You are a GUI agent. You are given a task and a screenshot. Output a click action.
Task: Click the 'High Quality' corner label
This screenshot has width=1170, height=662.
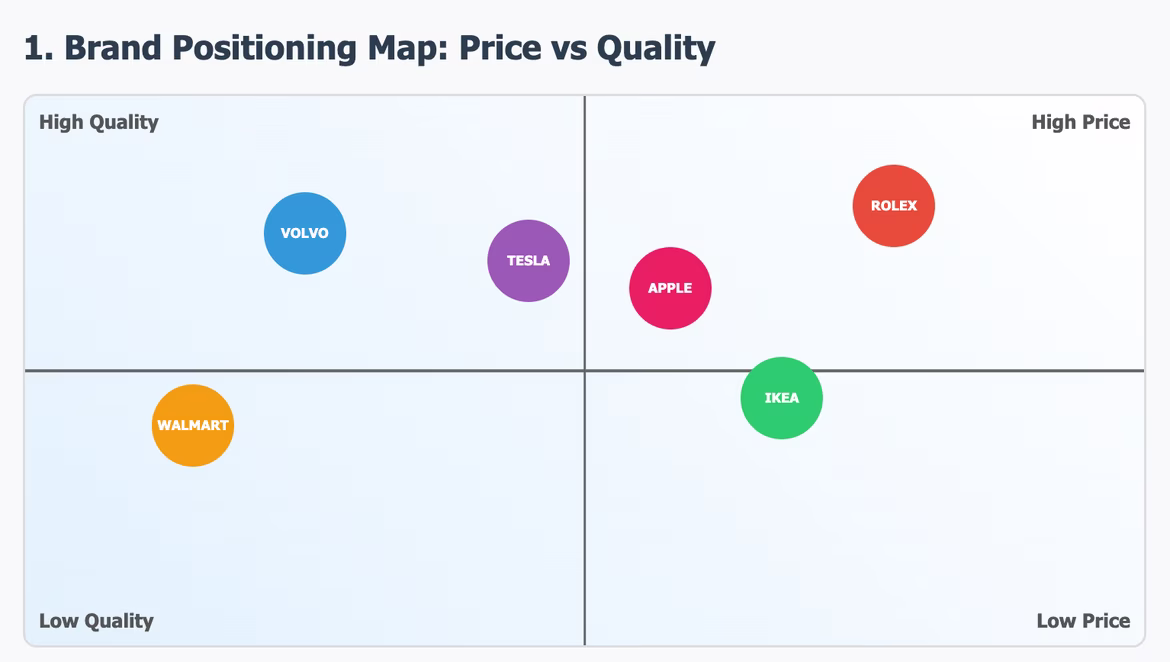99,123
